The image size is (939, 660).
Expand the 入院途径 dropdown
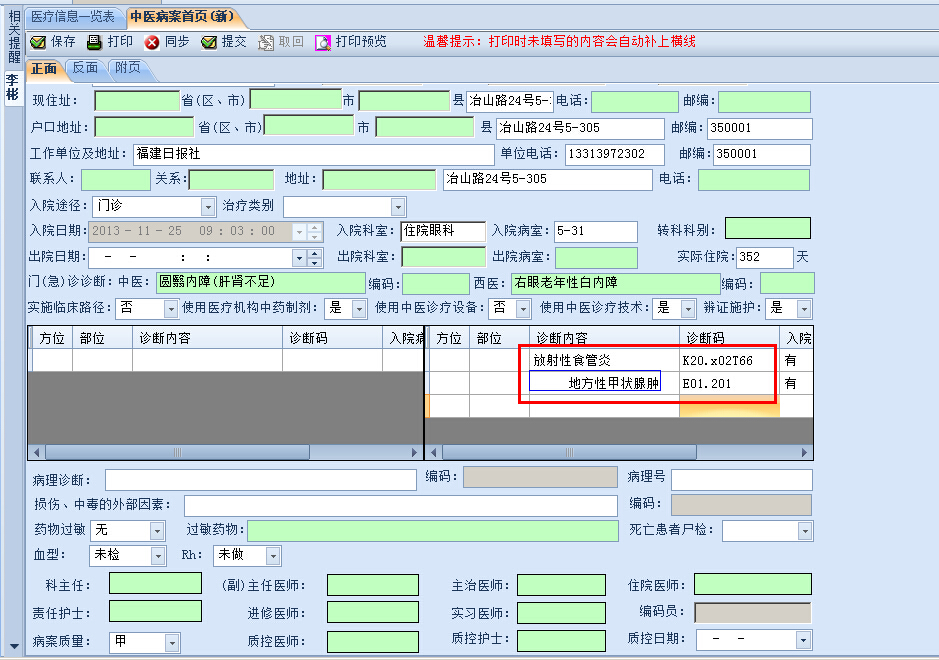pos(207,207)
